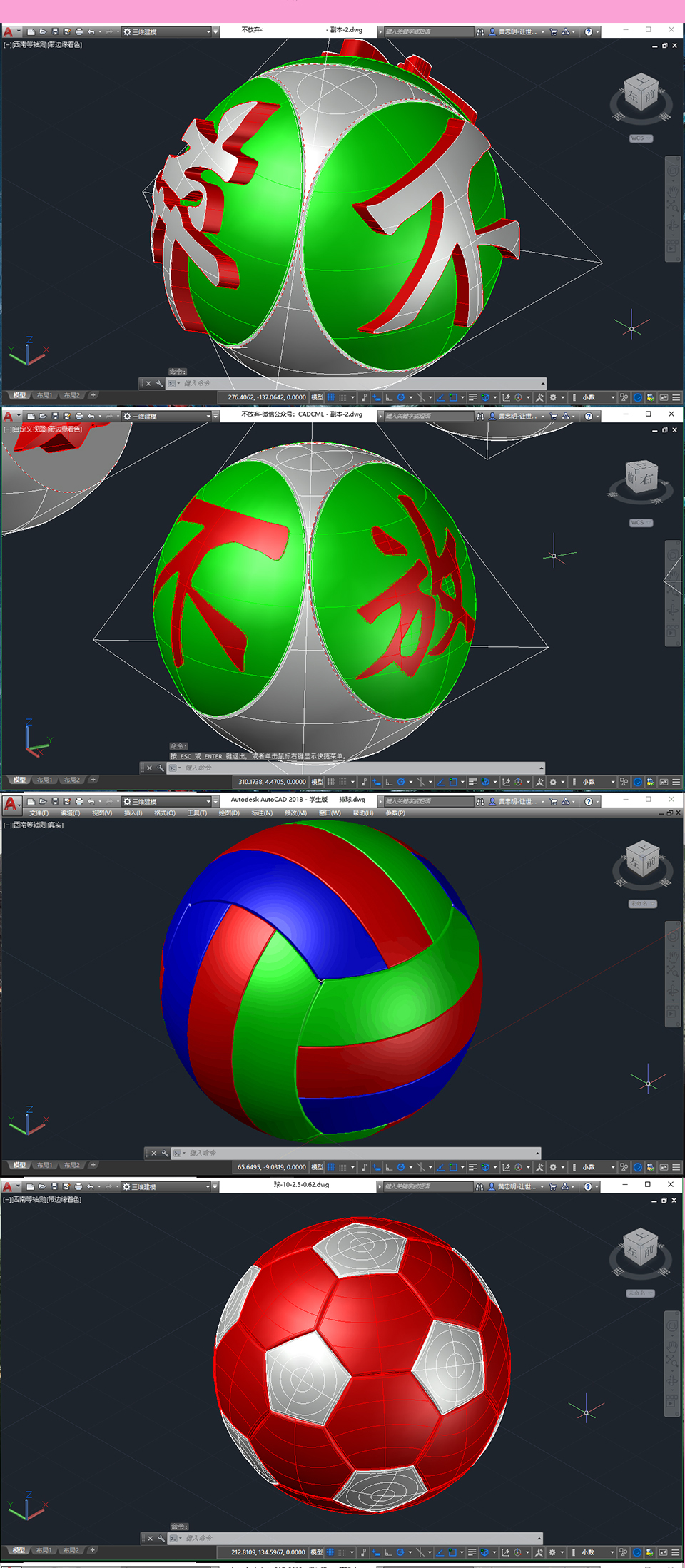Click 右 face of ViewCube in CADCML window
685x1568 pixels.
(x=646, y=479)
